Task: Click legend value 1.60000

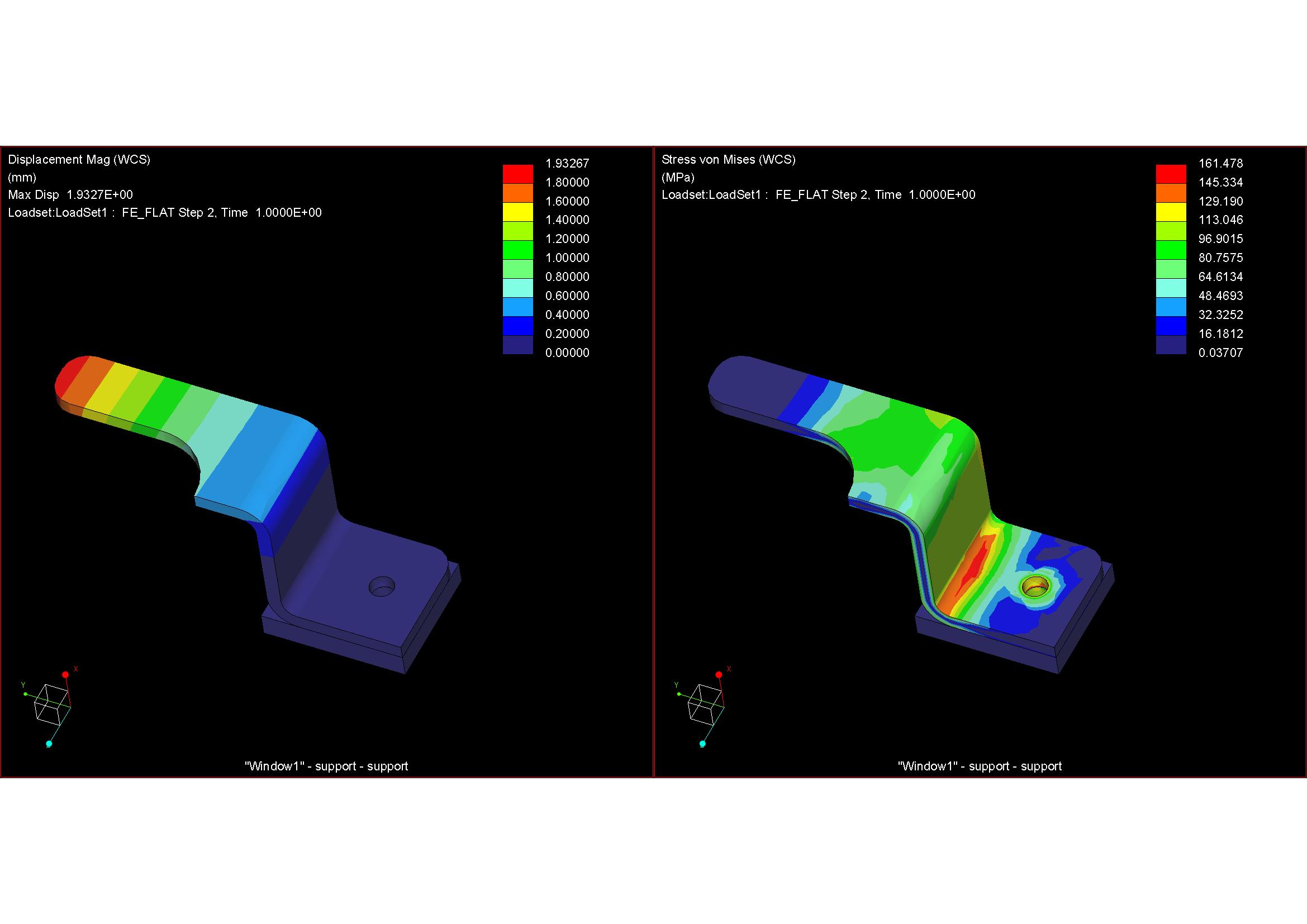Action: 567,201
